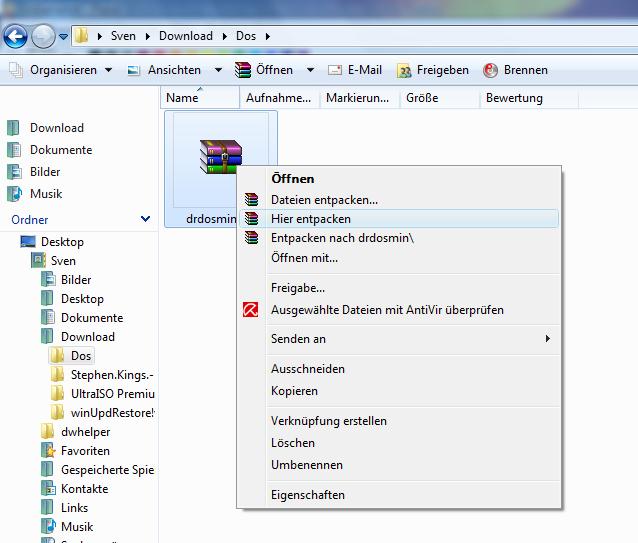
Task: Click the Download favorite link in sidebar
Action: [56, 128]
